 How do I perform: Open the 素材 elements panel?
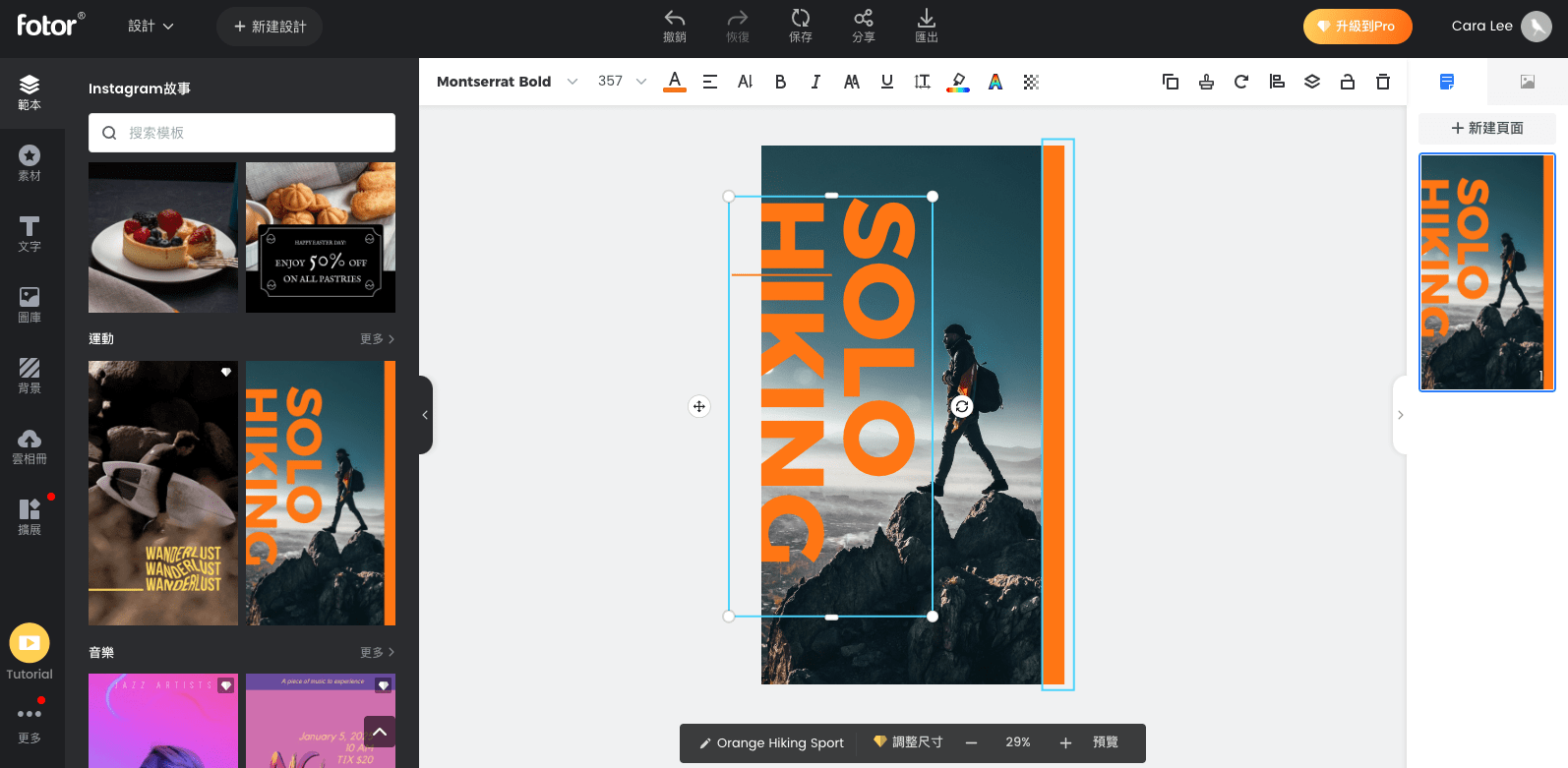pyautogui.click(x=30, y=163)
